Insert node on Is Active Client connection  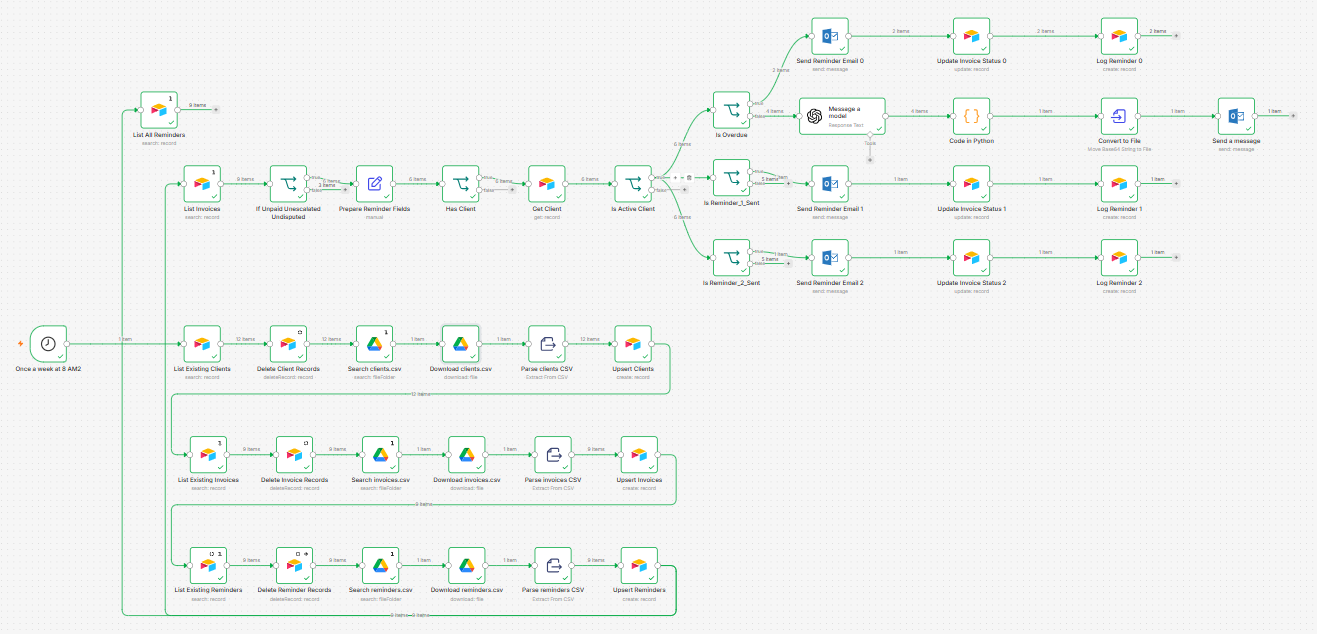pos(676,178)
